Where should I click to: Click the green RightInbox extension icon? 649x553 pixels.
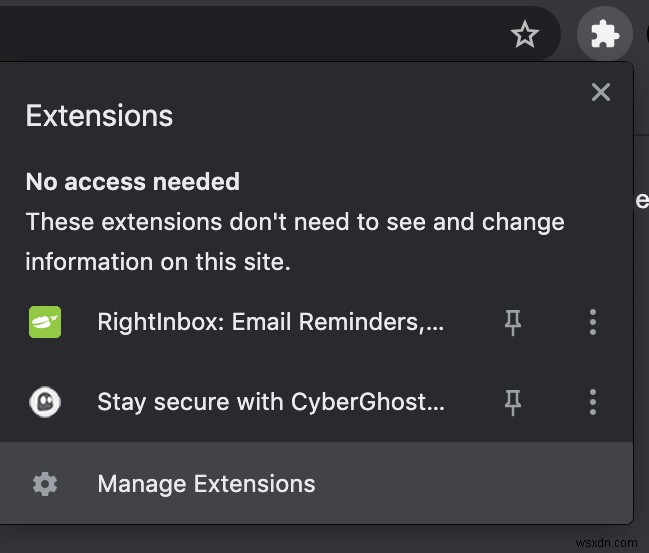45,322
